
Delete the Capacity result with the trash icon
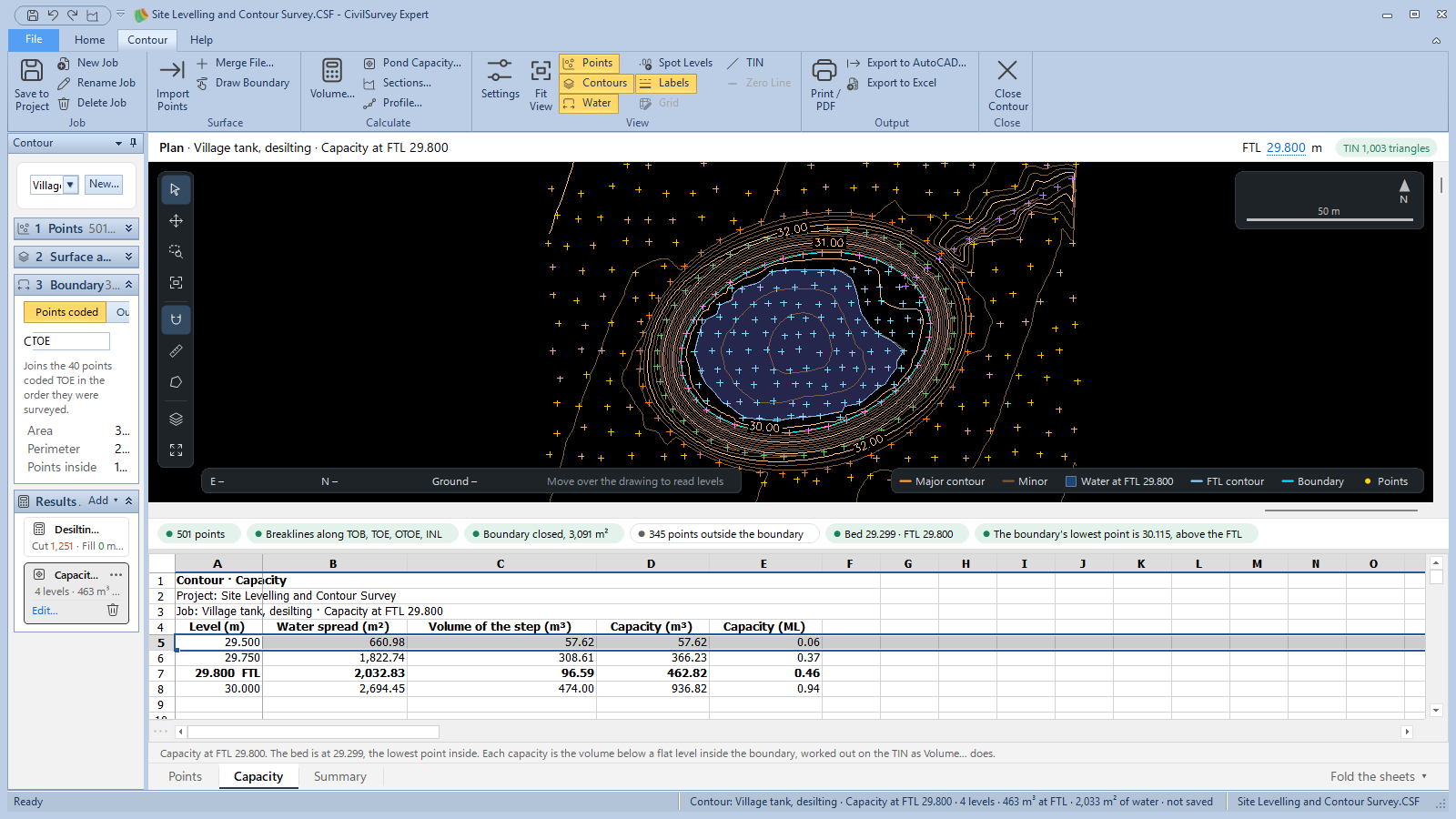(113, 610)
